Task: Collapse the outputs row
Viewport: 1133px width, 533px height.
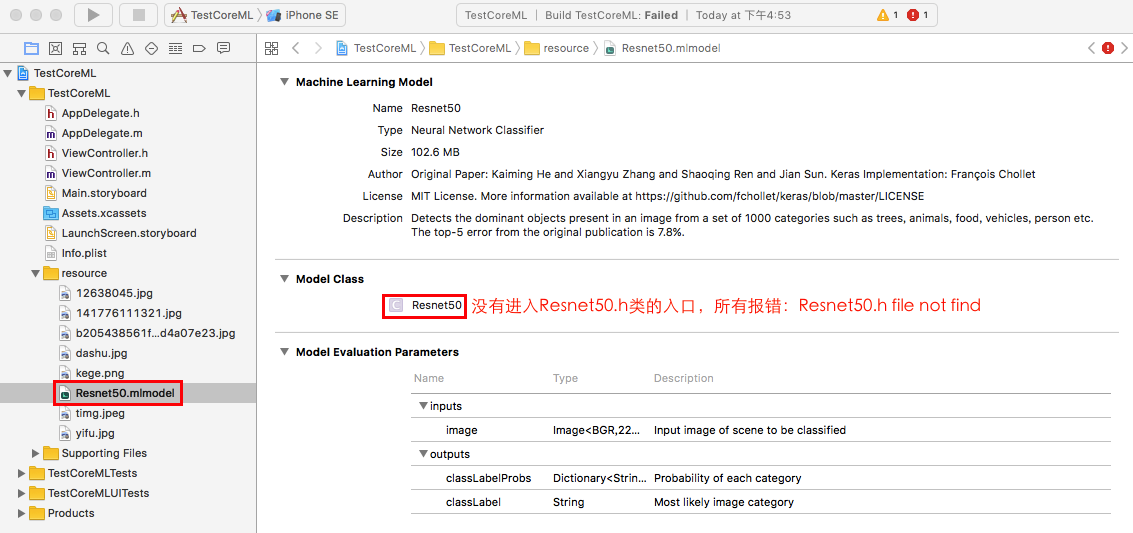Action: [x=423, y=454]
